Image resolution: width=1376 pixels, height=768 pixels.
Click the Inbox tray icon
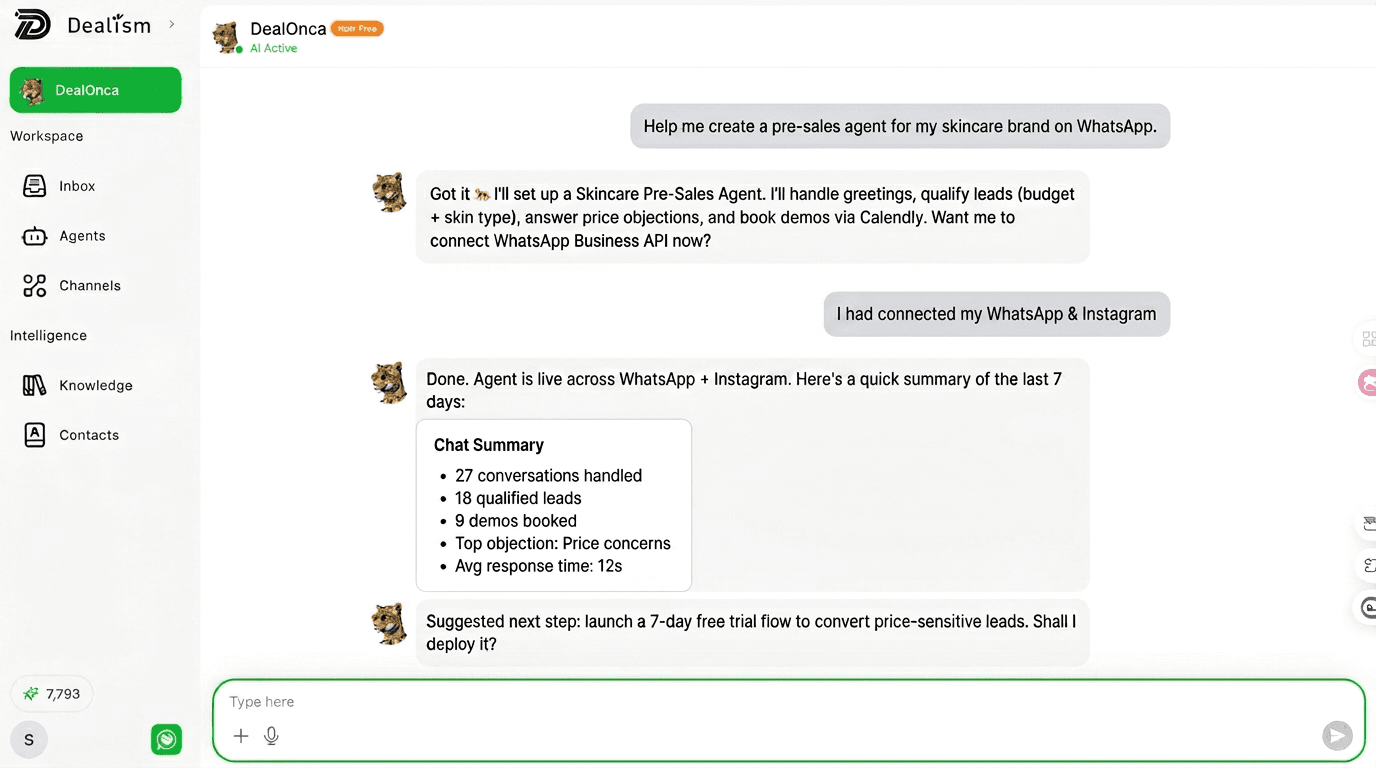click(x=35, y=186)
